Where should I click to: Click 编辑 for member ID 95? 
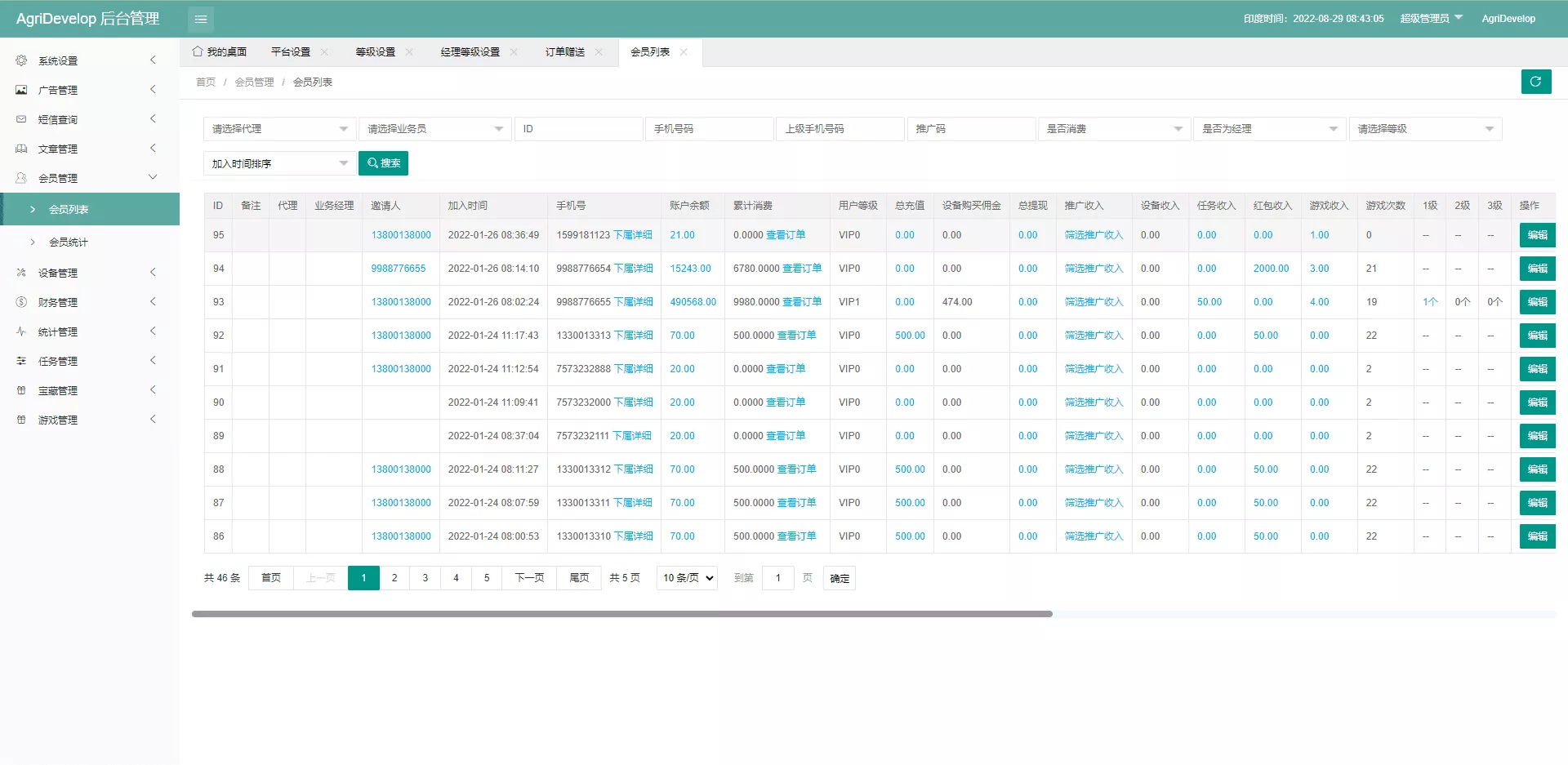tap(1537, 235)
